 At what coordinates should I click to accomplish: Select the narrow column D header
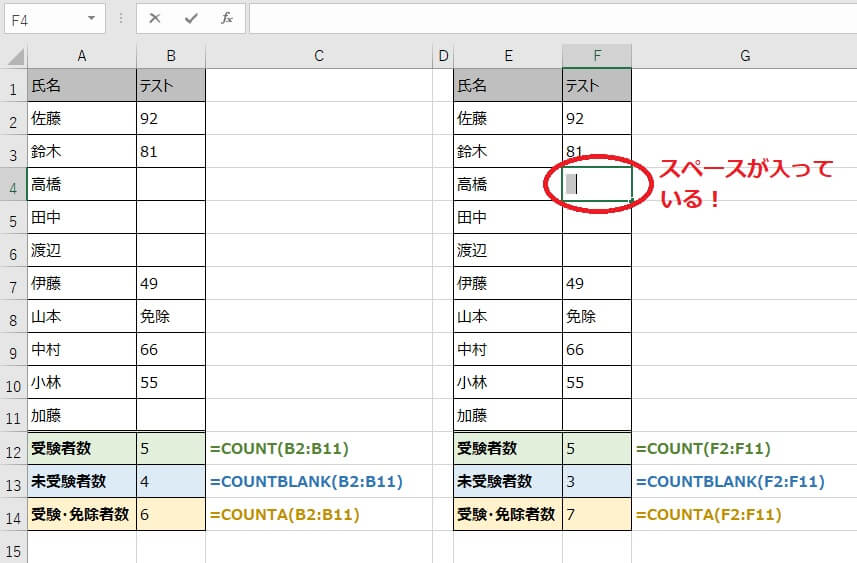[x=443, y=57]
